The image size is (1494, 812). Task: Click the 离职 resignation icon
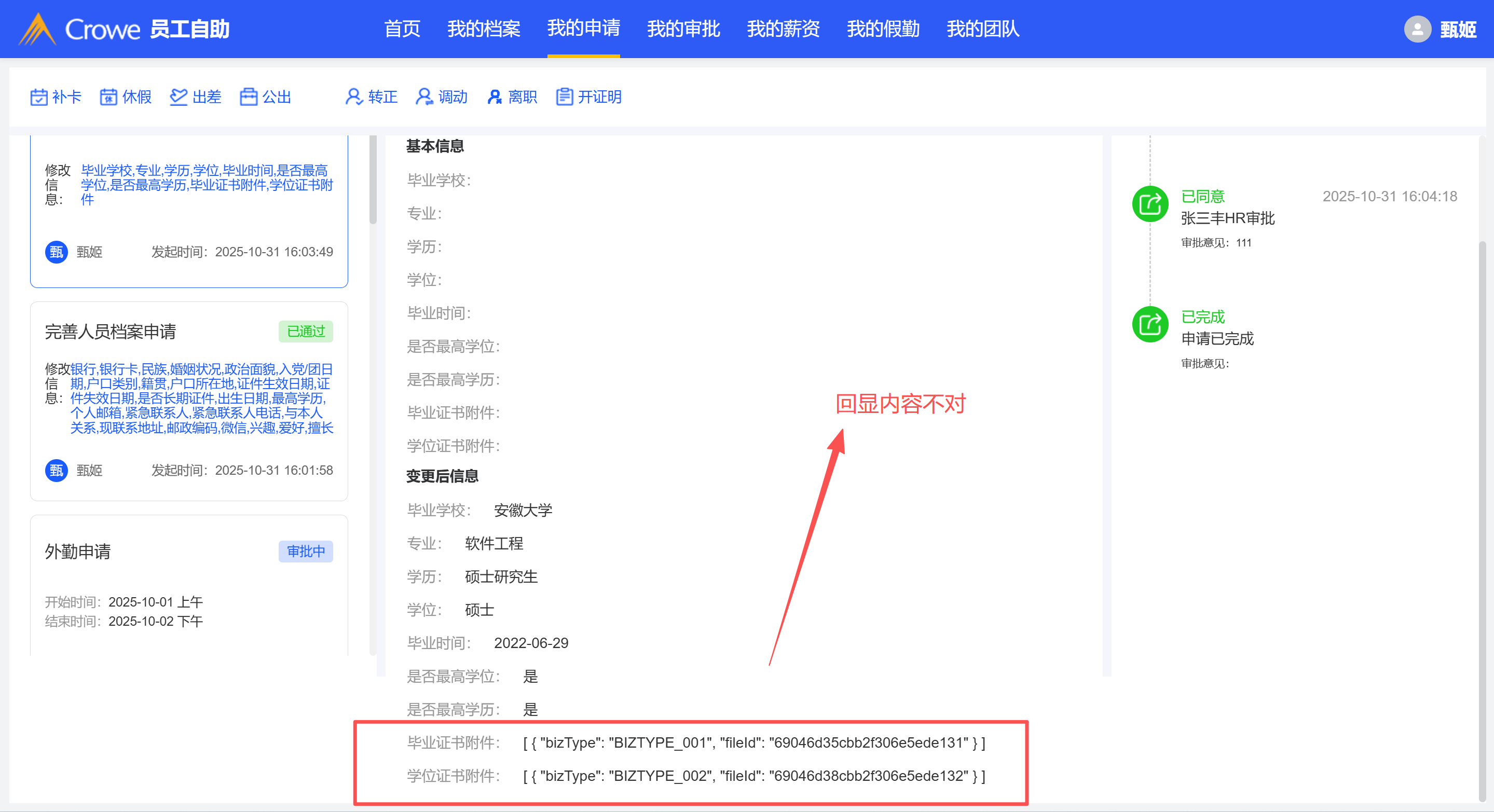point(494,97)
